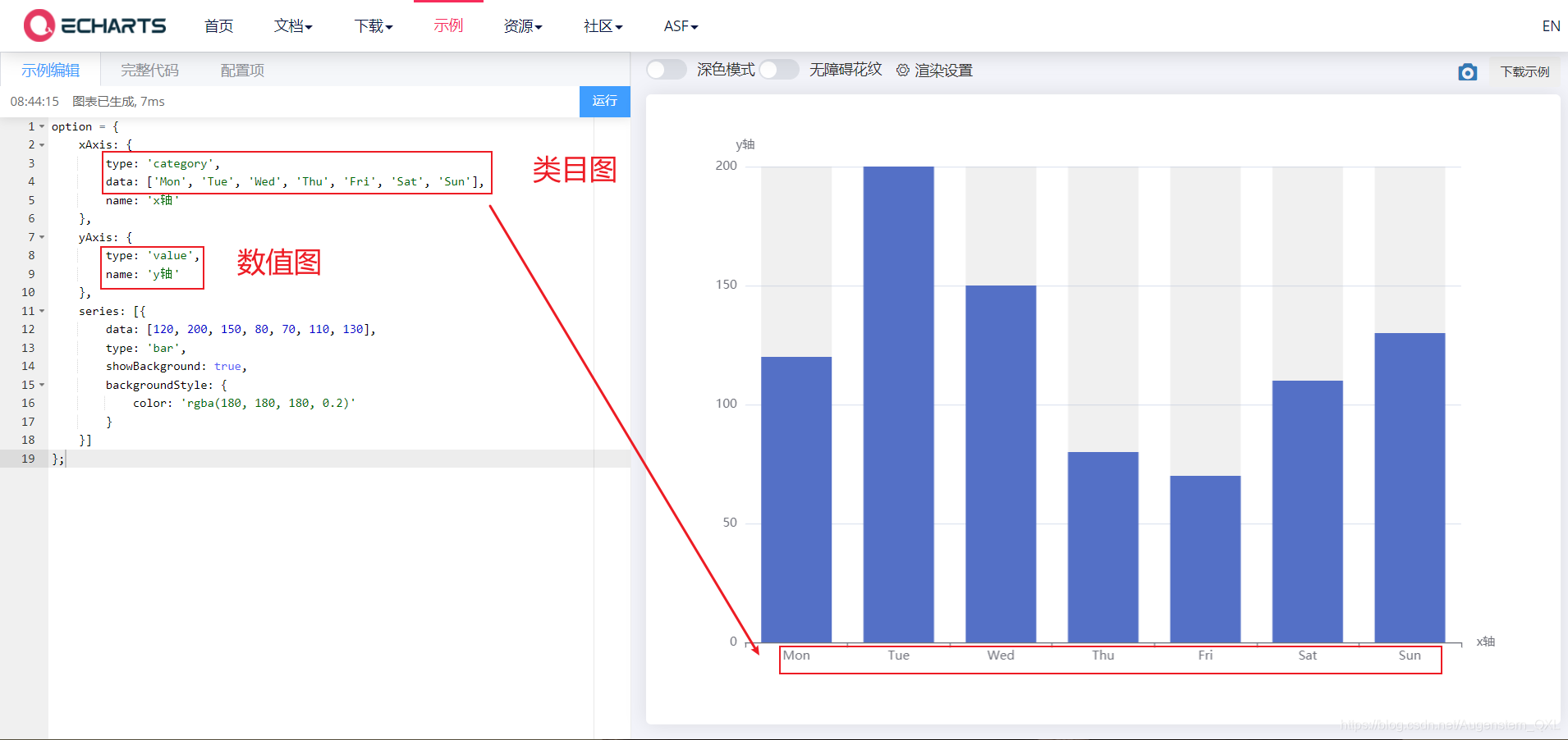The width and height of the screenshot is (1568, 740).
Task: Click the gear icon beside 渲染设置
Action: [x=903, y=71]
